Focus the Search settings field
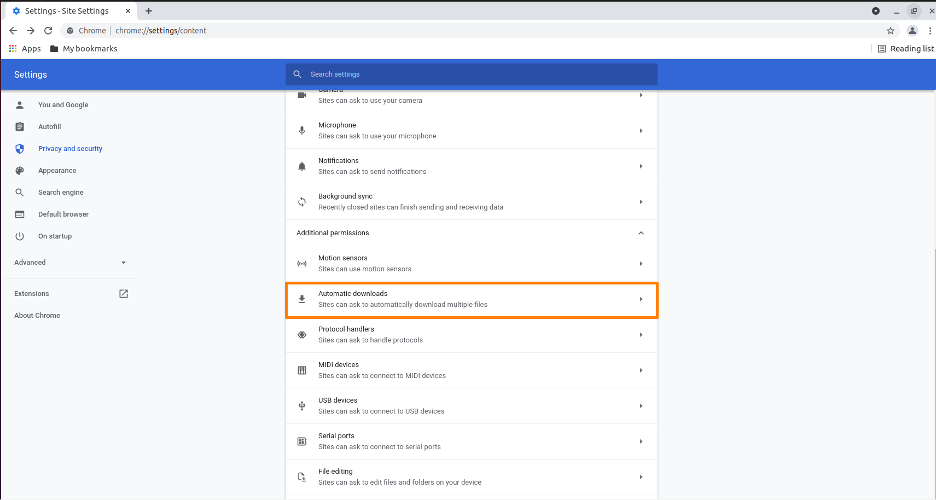936x500 pixels. [472, 75]
